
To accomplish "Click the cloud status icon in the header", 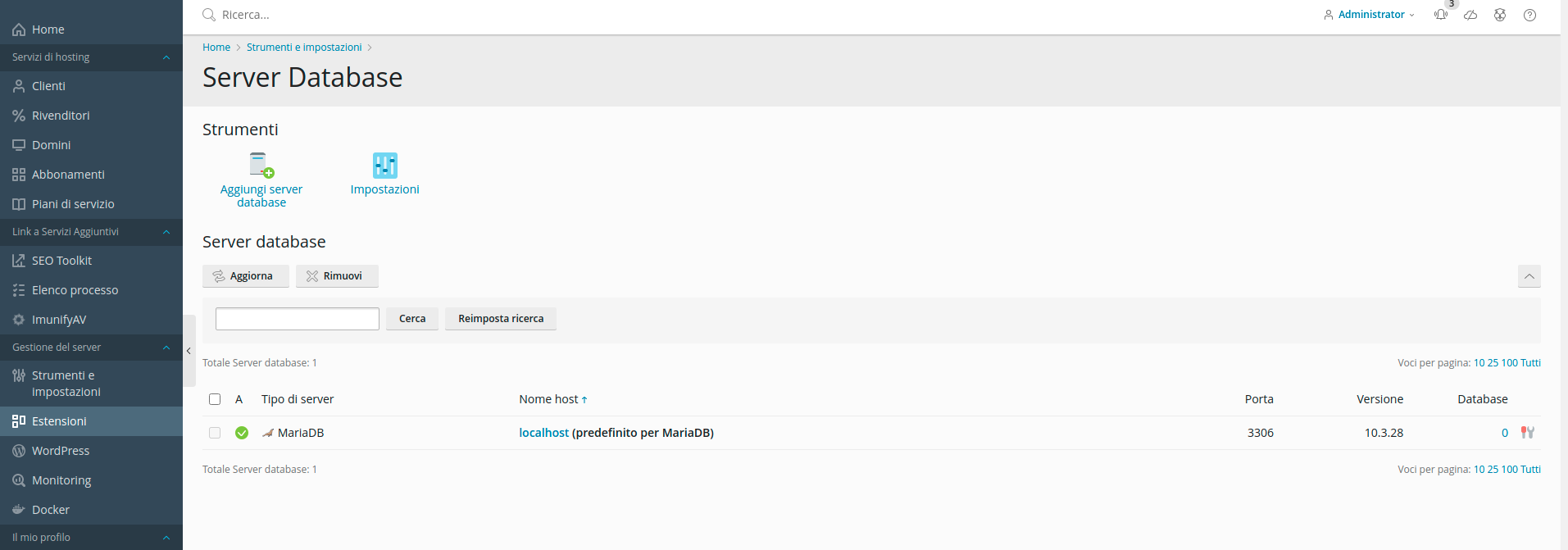I will [1470, 15].
